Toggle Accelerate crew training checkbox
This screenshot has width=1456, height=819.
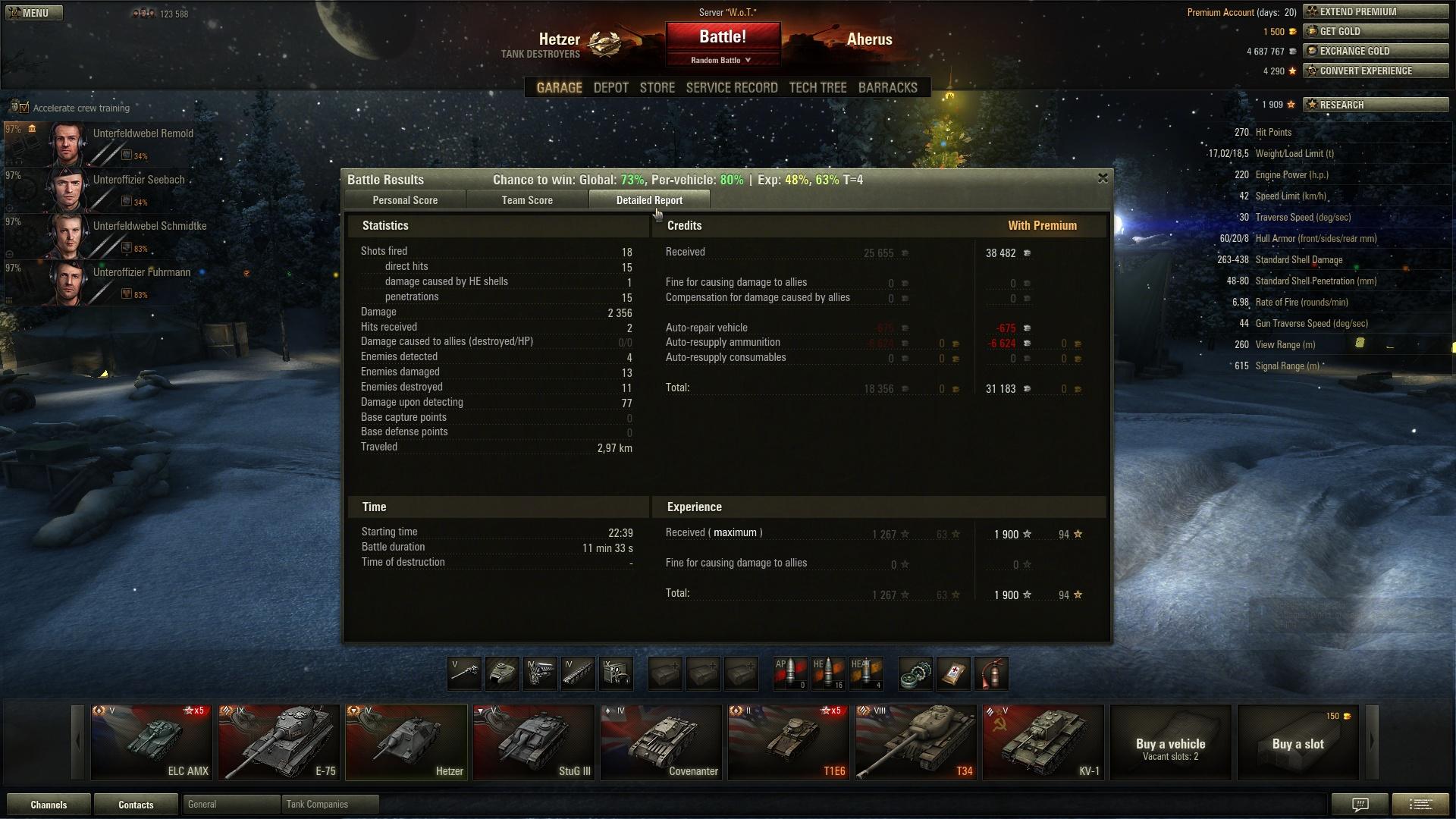click(x=23, y=108)
